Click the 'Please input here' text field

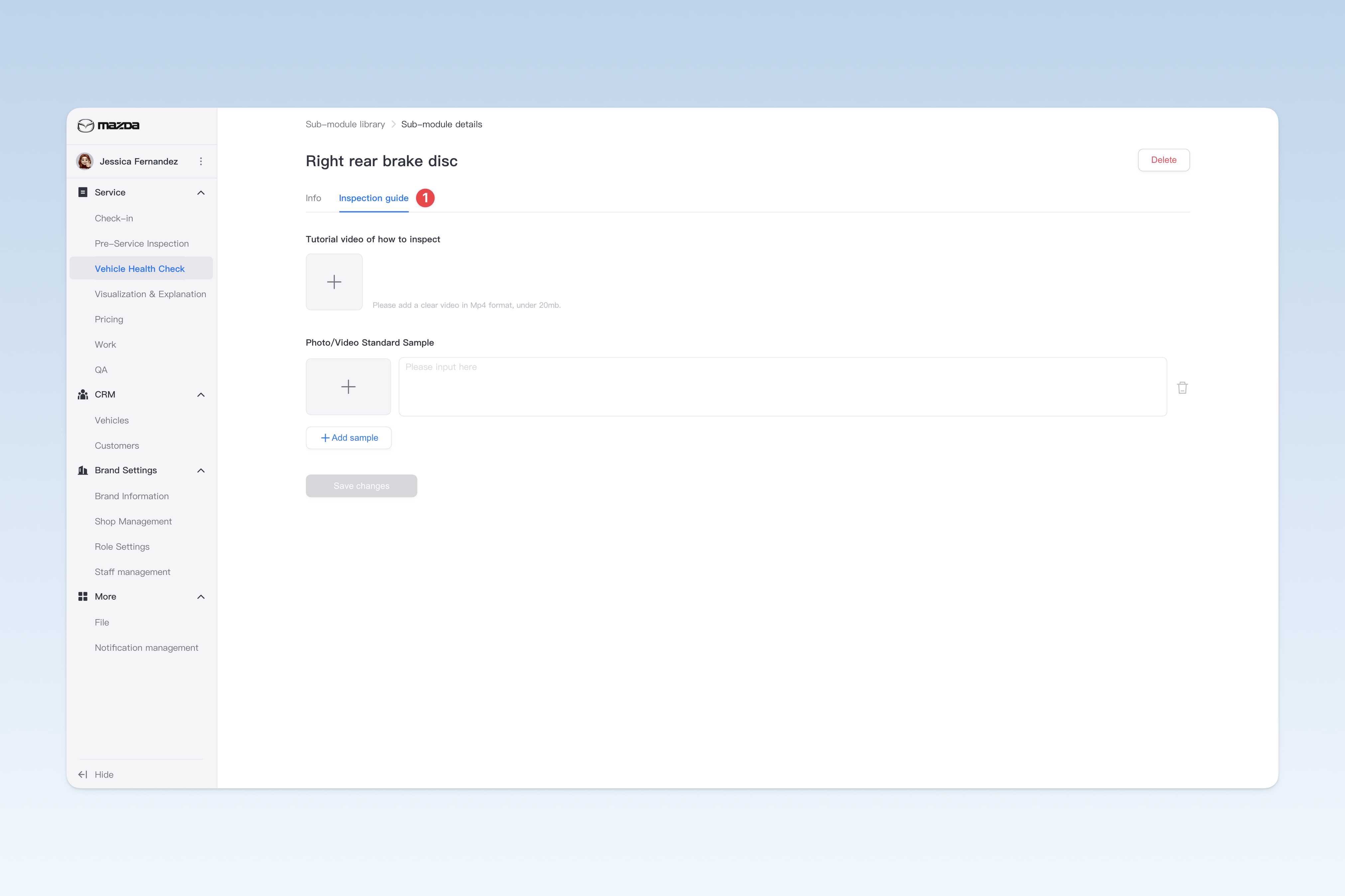click(783, 387)
